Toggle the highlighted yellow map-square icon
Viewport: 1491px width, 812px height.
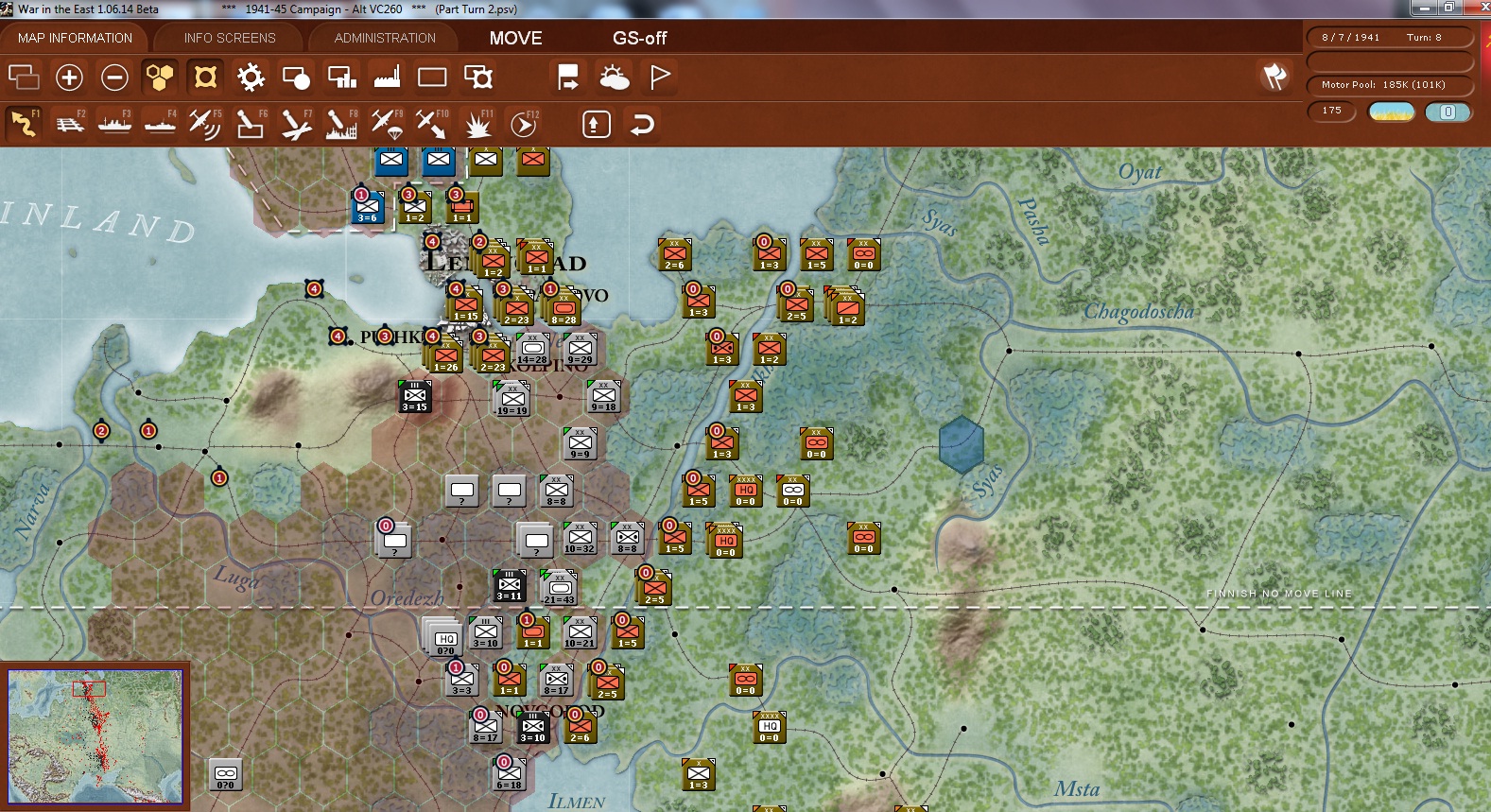pyautogui.click(x=205, y=77)
